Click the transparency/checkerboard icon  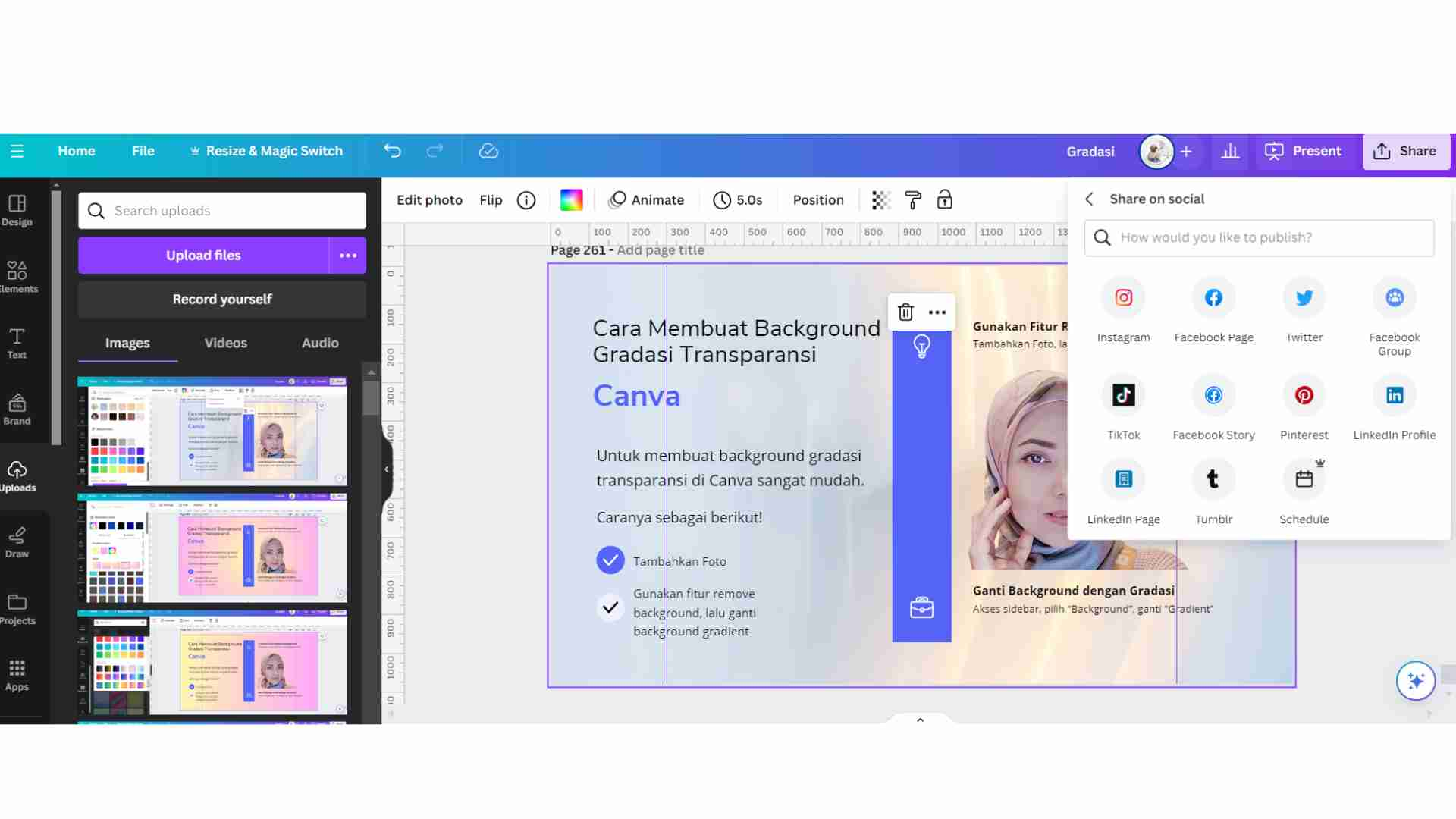pyautogui.click(x=879, y=200)
